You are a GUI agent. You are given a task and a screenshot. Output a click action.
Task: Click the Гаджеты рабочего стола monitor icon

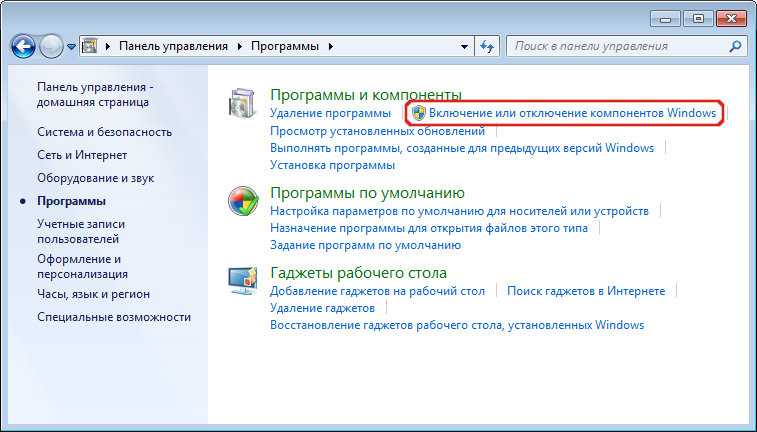242,280
